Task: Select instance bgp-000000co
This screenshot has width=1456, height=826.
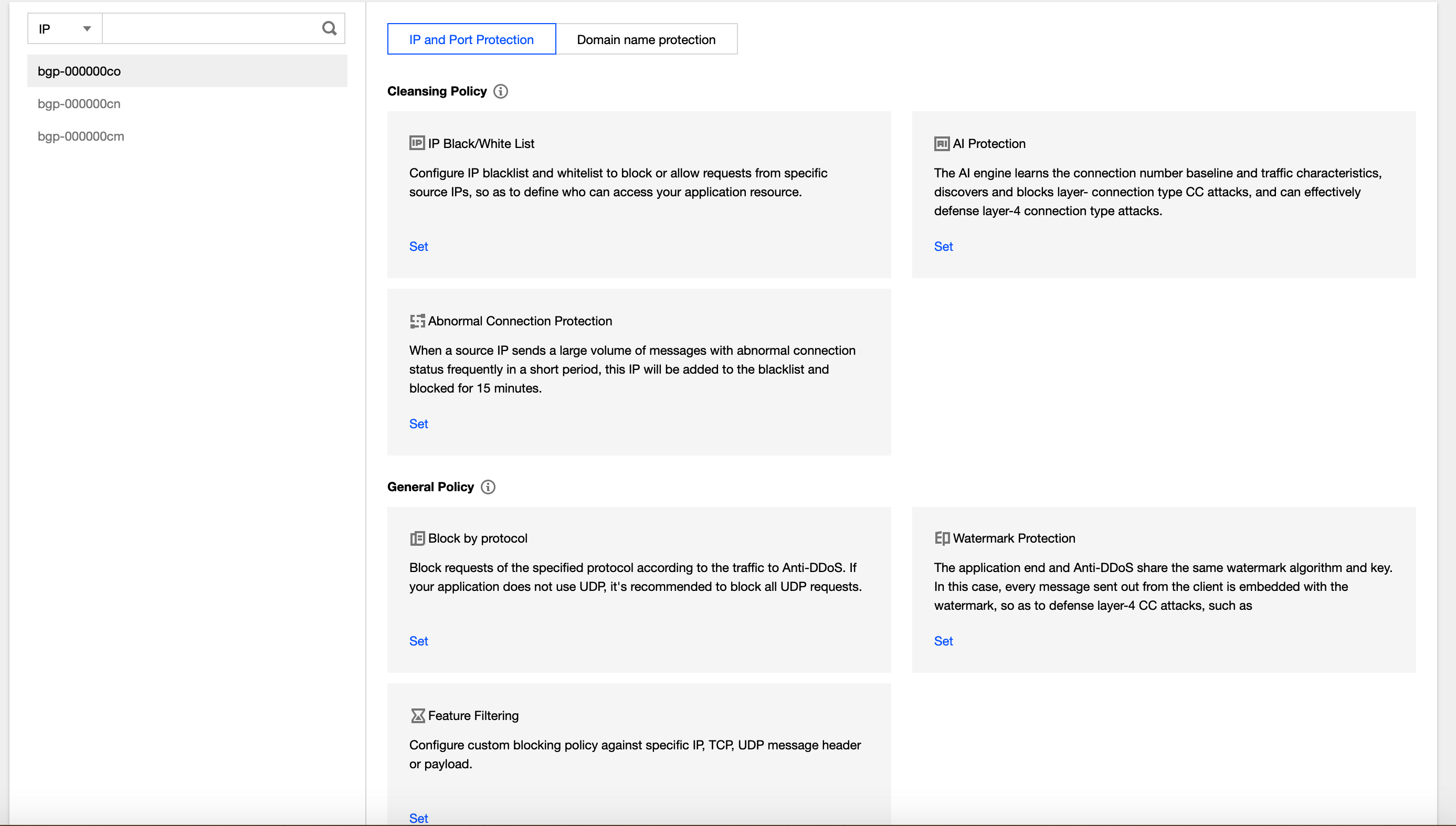Action: pos(187,71)
